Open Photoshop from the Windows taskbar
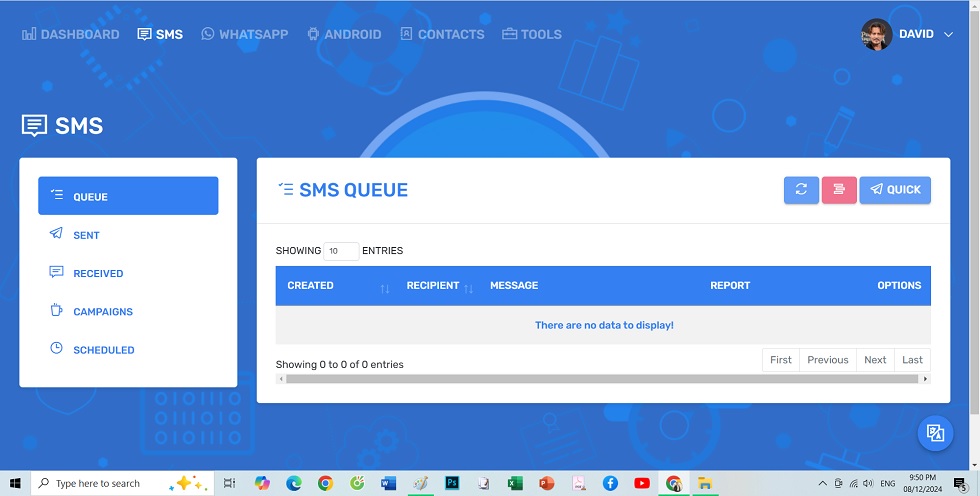The height and width of the screenshot is (496, 980). click(452, 483)
